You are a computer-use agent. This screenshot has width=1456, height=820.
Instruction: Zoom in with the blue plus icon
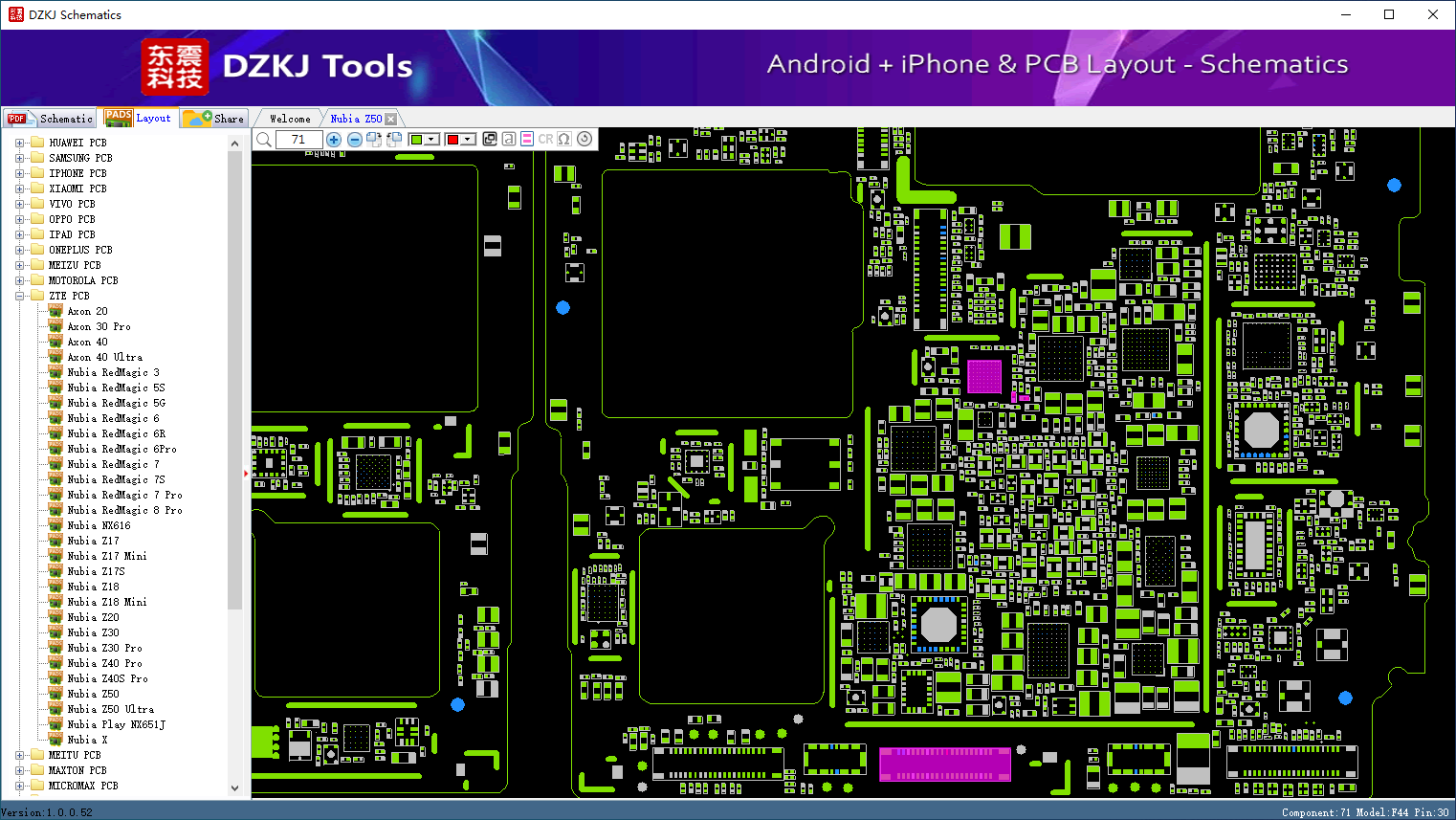click(x=334, y=140)
